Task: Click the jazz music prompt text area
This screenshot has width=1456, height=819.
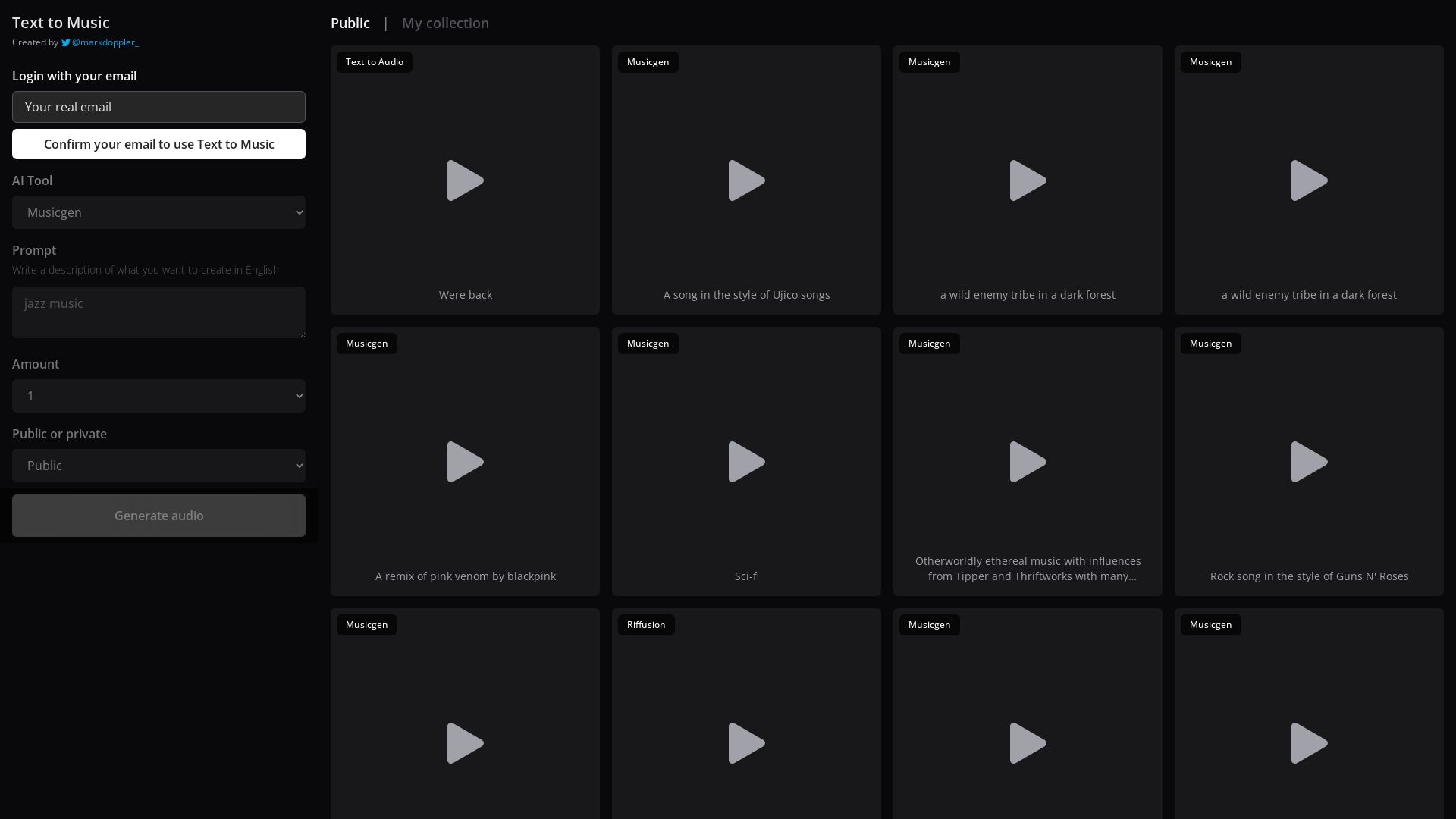Action: point(158,312)
